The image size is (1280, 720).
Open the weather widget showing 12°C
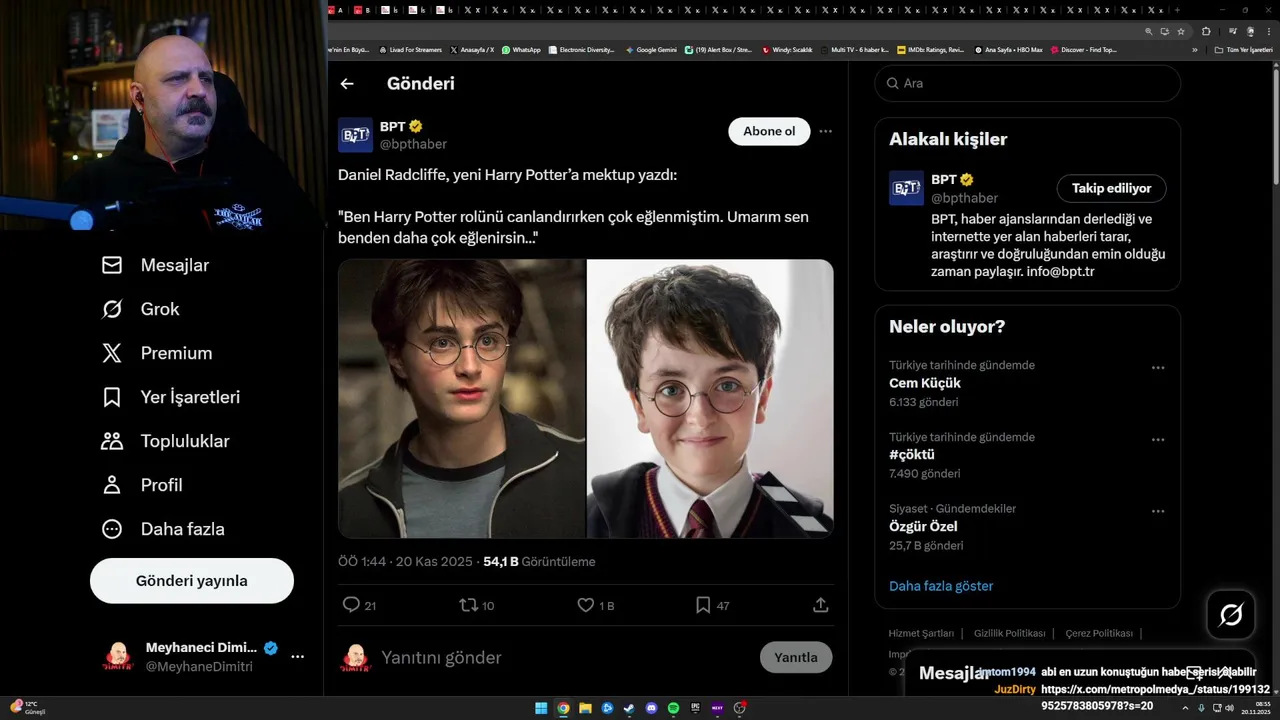click(27, 708)
